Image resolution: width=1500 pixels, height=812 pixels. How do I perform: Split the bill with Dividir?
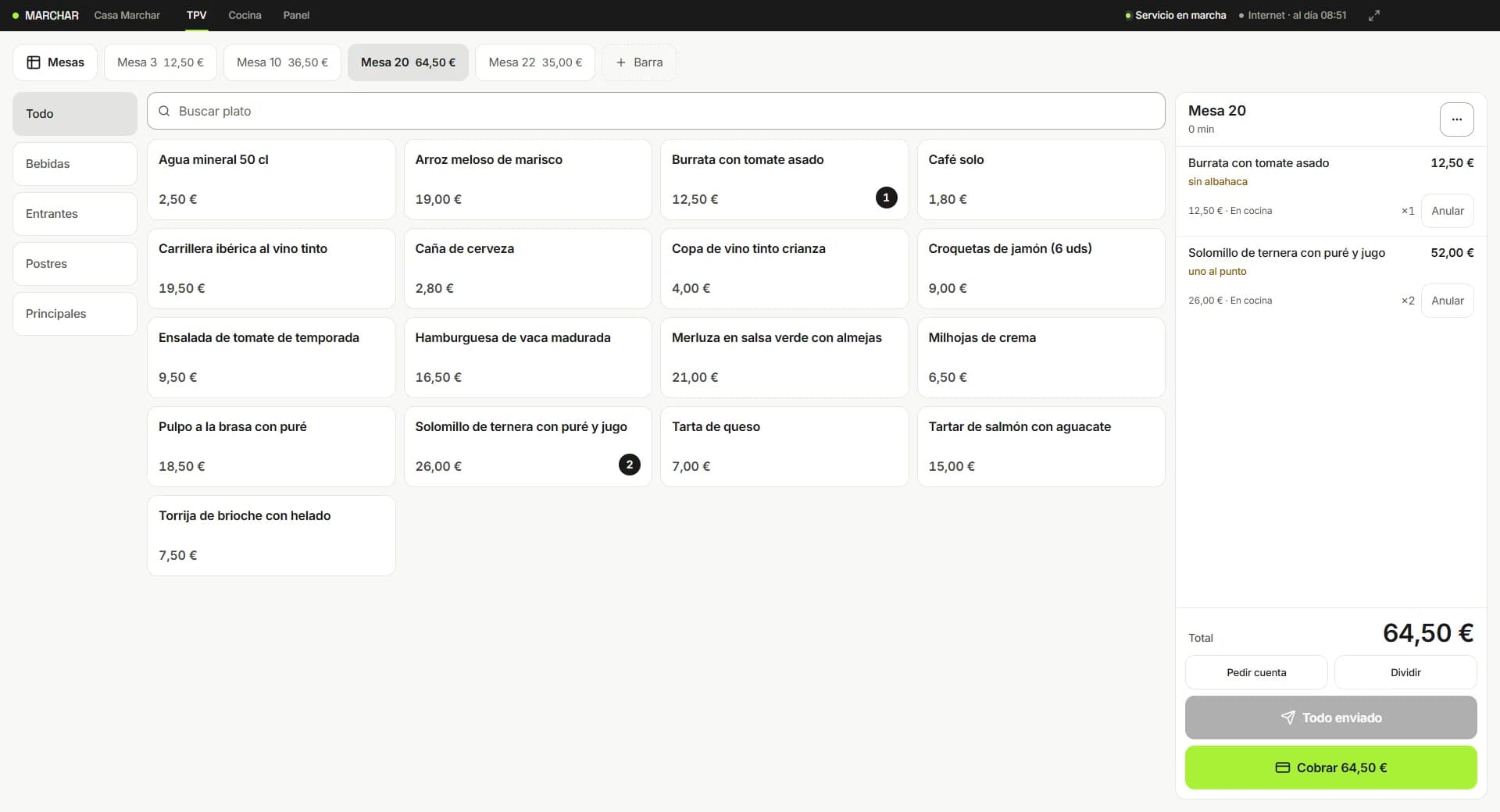pyautogui.click(x=1405, y=672)
